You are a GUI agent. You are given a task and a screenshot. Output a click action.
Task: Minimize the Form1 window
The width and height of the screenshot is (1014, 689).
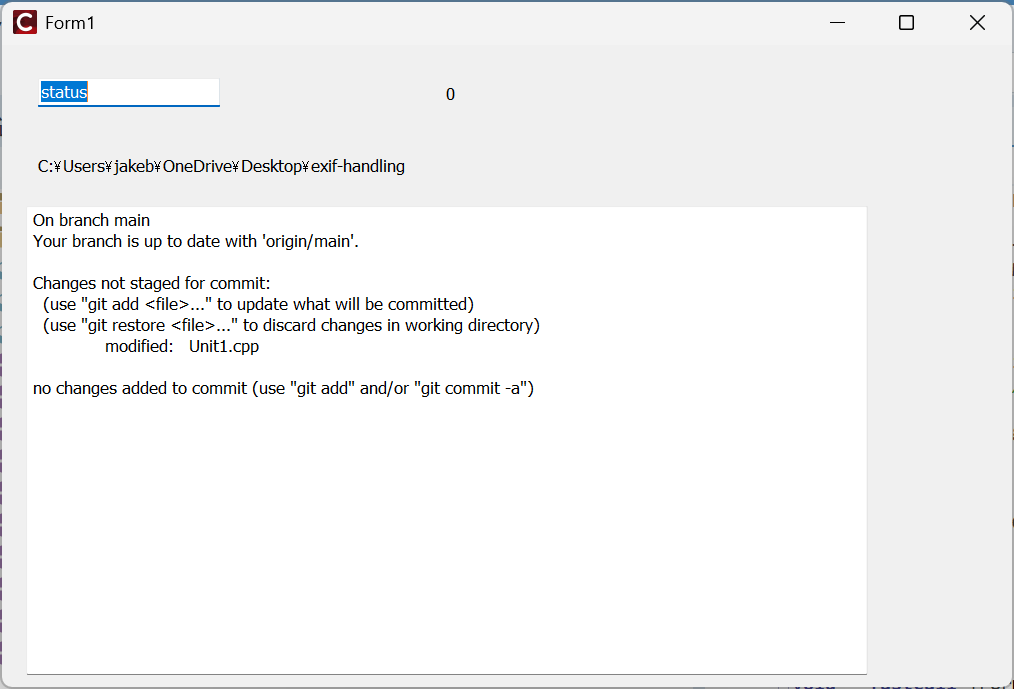point(837,22)
